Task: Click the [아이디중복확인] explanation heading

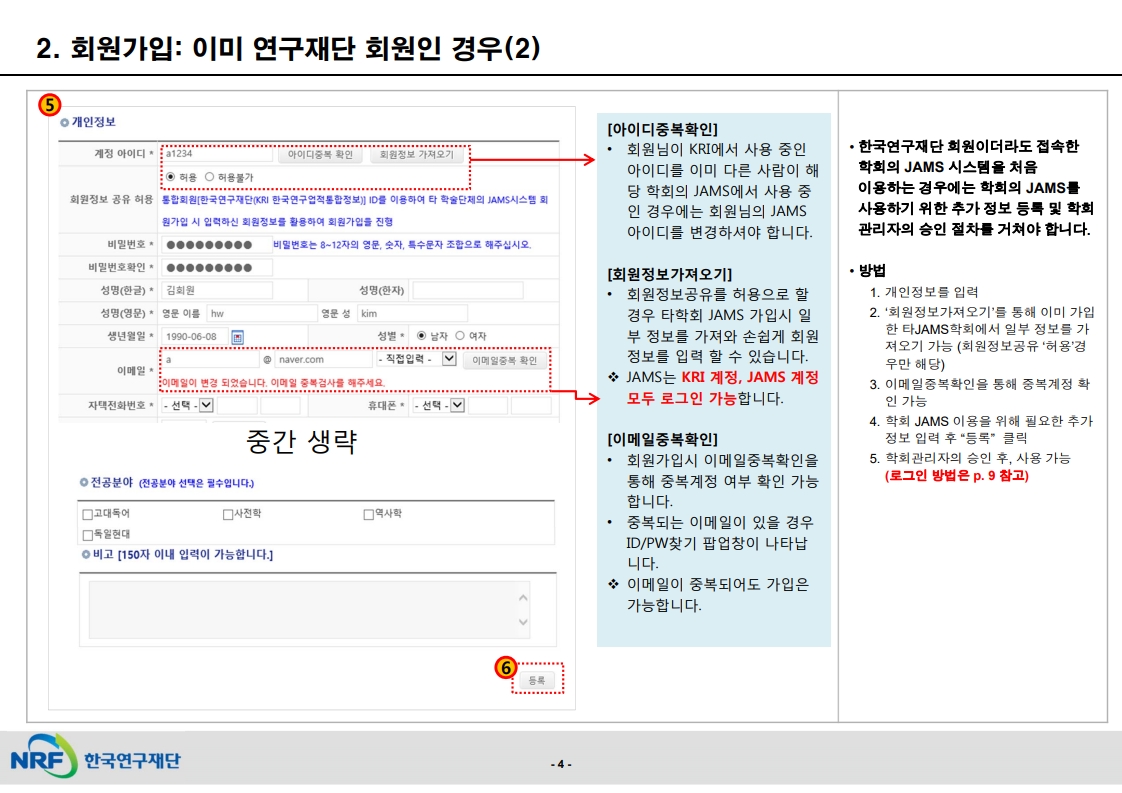Action: pyautogui.click(x=663, y=130)
